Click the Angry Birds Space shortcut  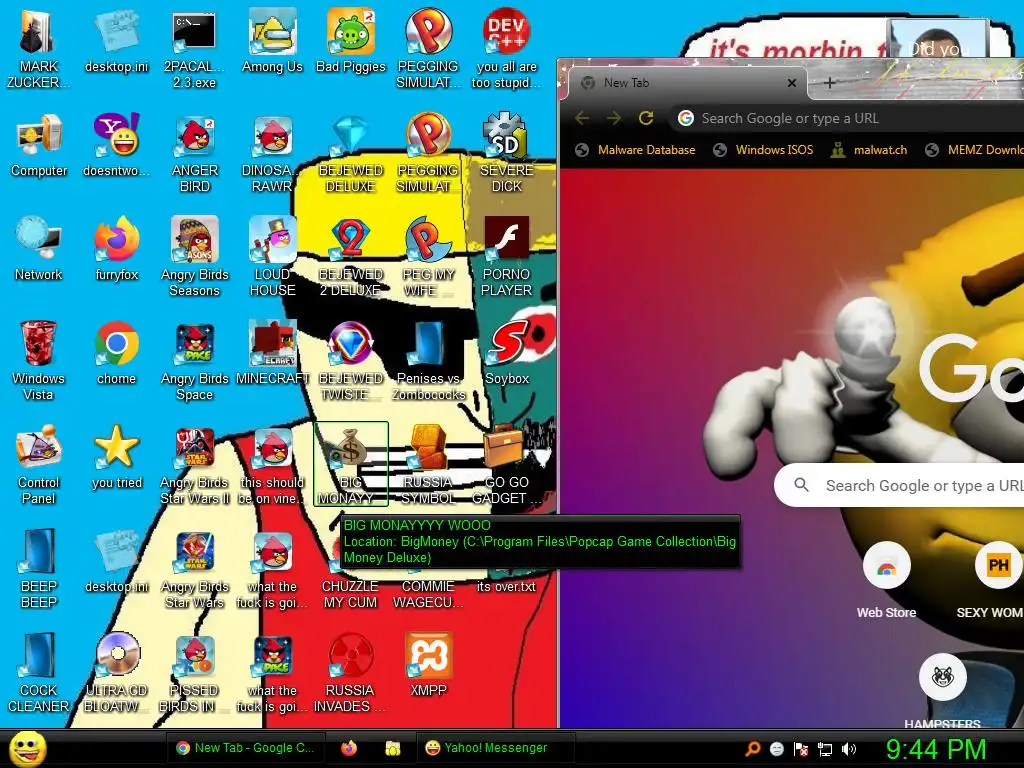pos(195,360)
